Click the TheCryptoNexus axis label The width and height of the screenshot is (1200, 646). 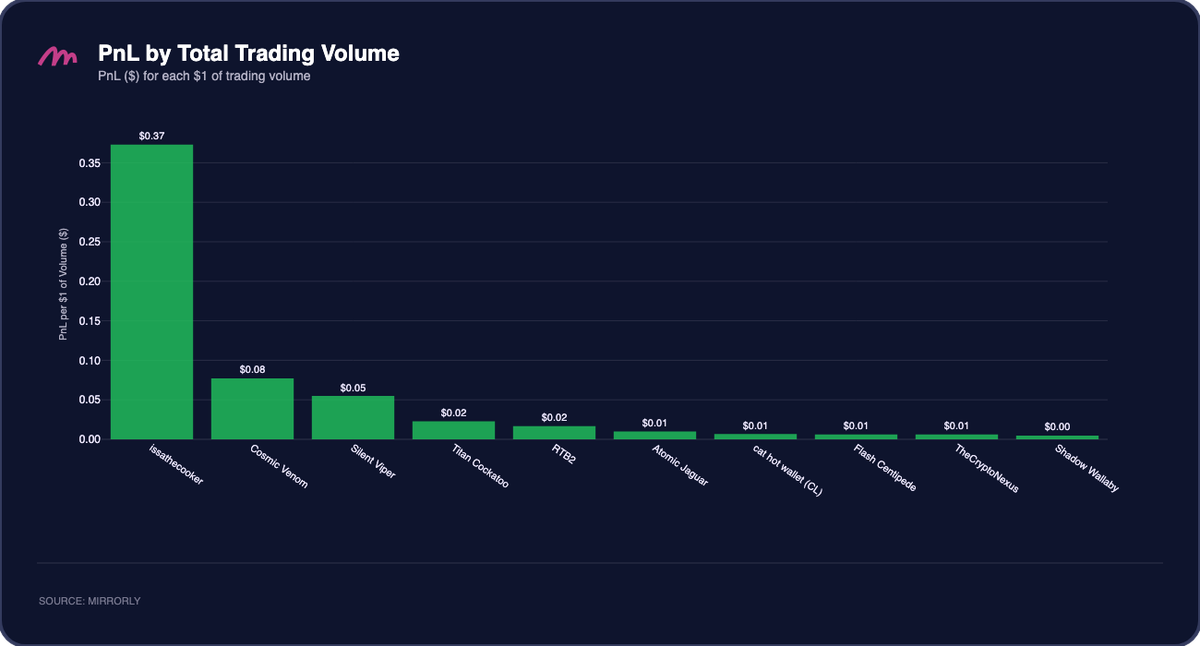[986, 470]
